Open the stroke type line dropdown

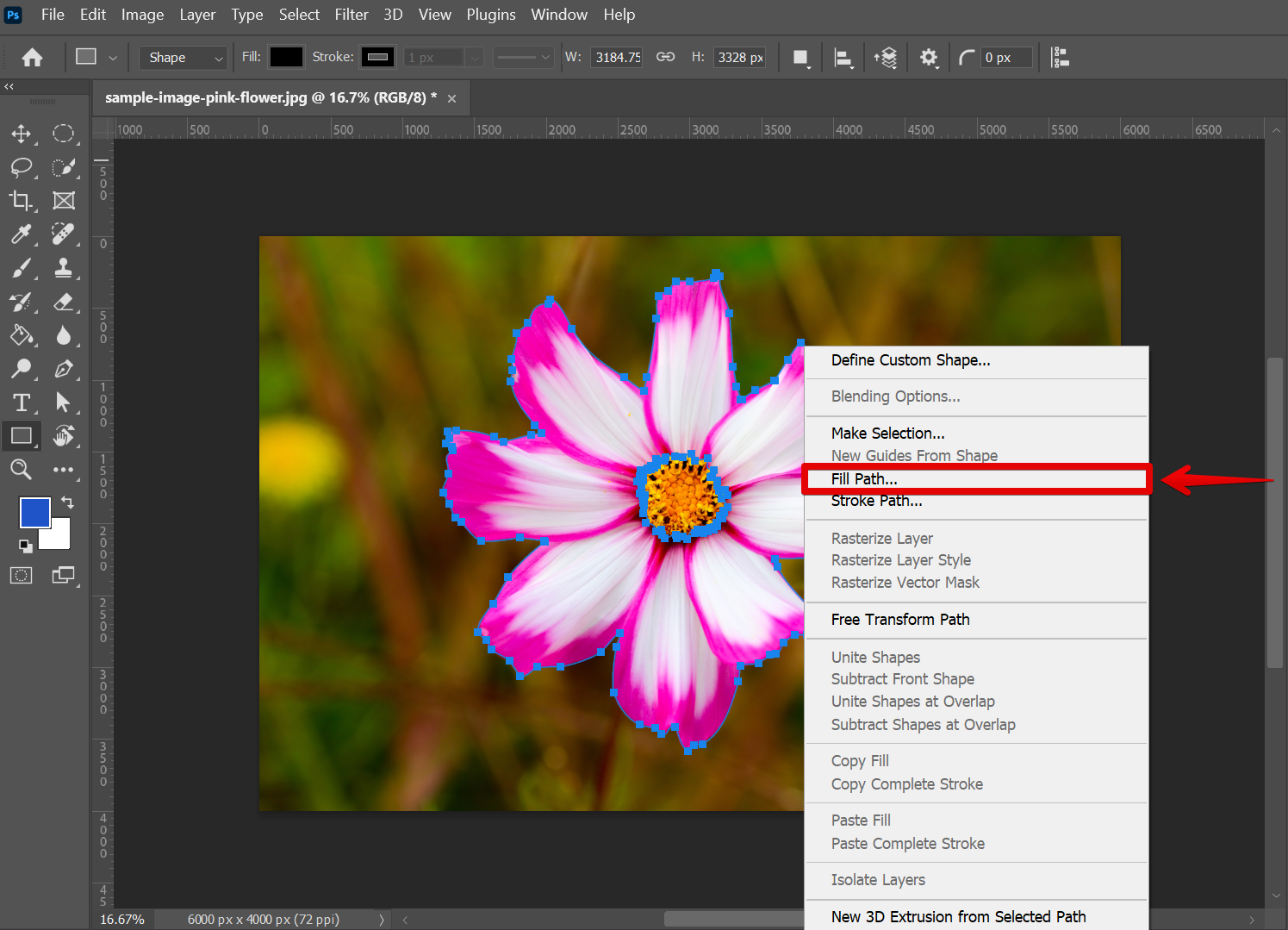(x=523, y=58)
